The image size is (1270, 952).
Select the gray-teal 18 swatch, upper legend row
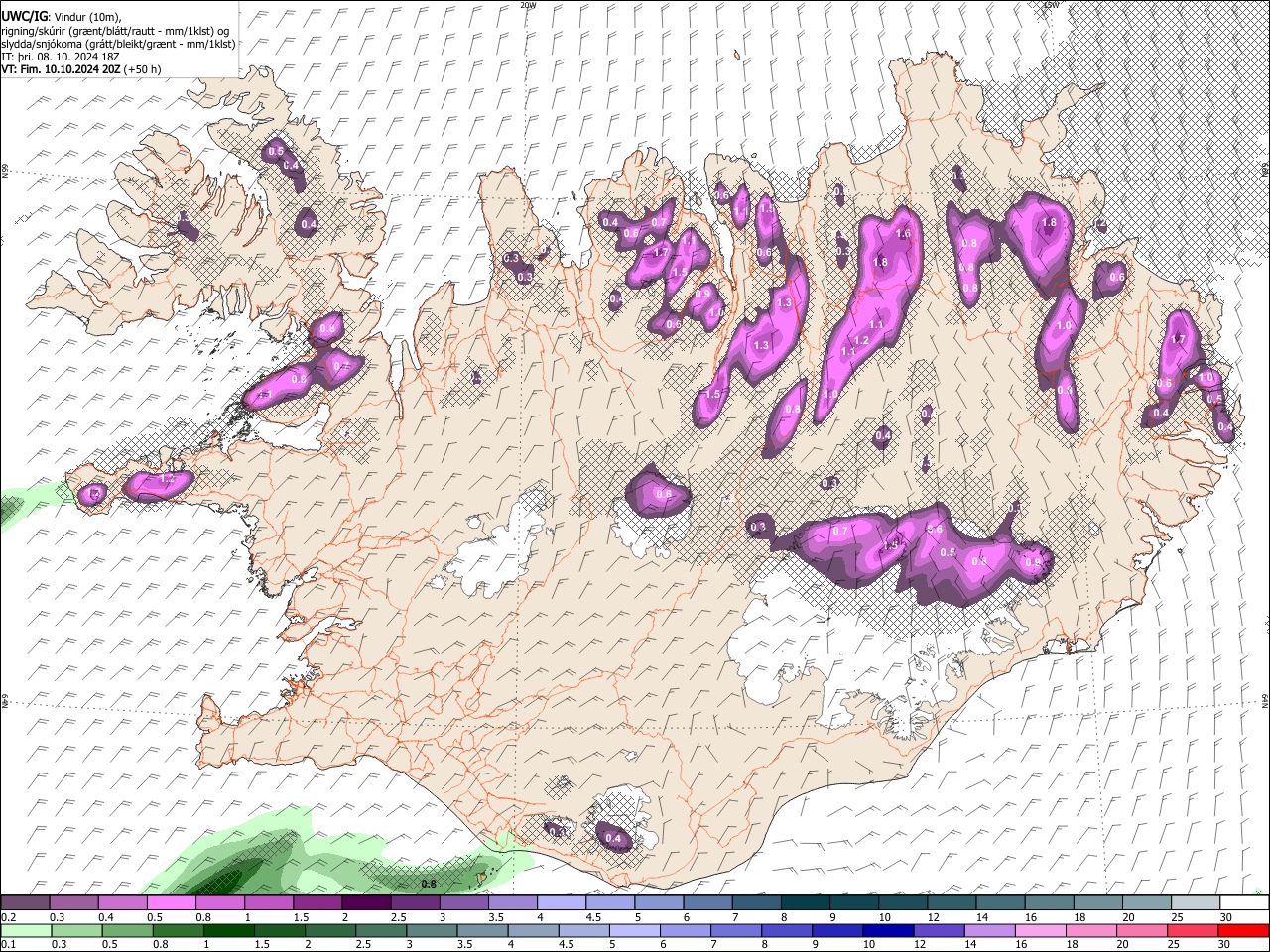point(1097,903)
